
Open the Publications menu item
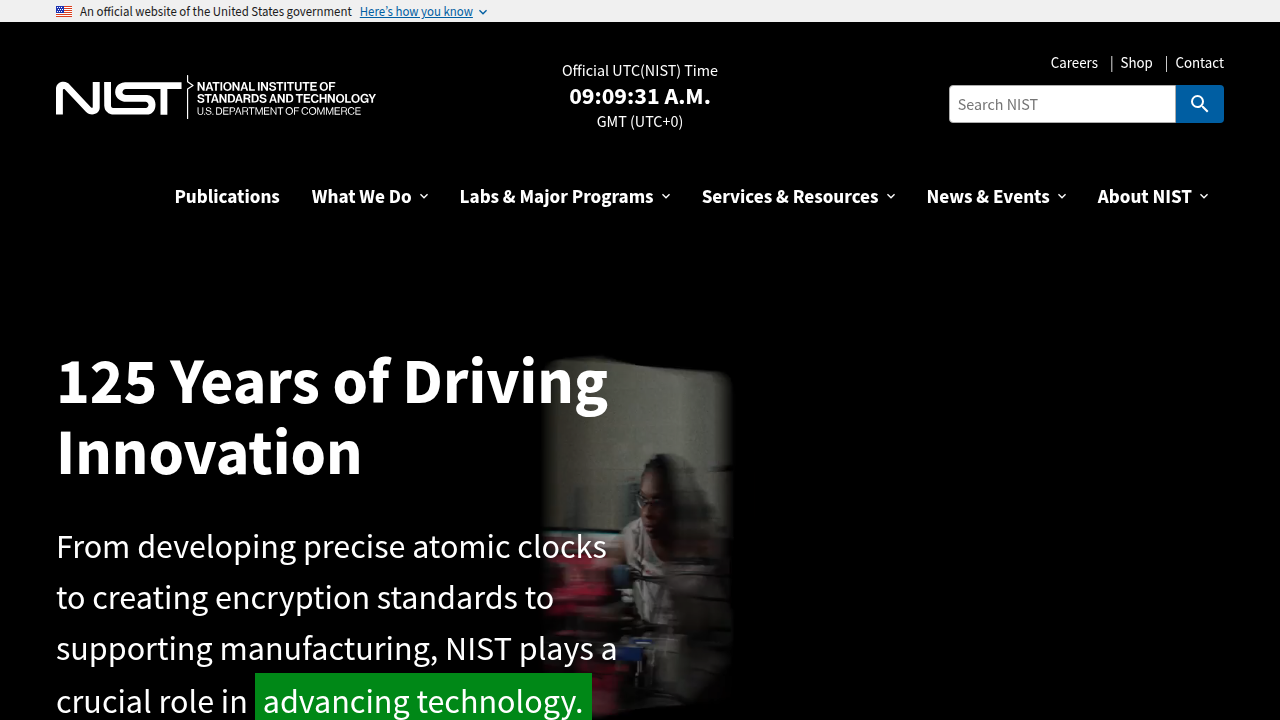(x=227, y=196)
